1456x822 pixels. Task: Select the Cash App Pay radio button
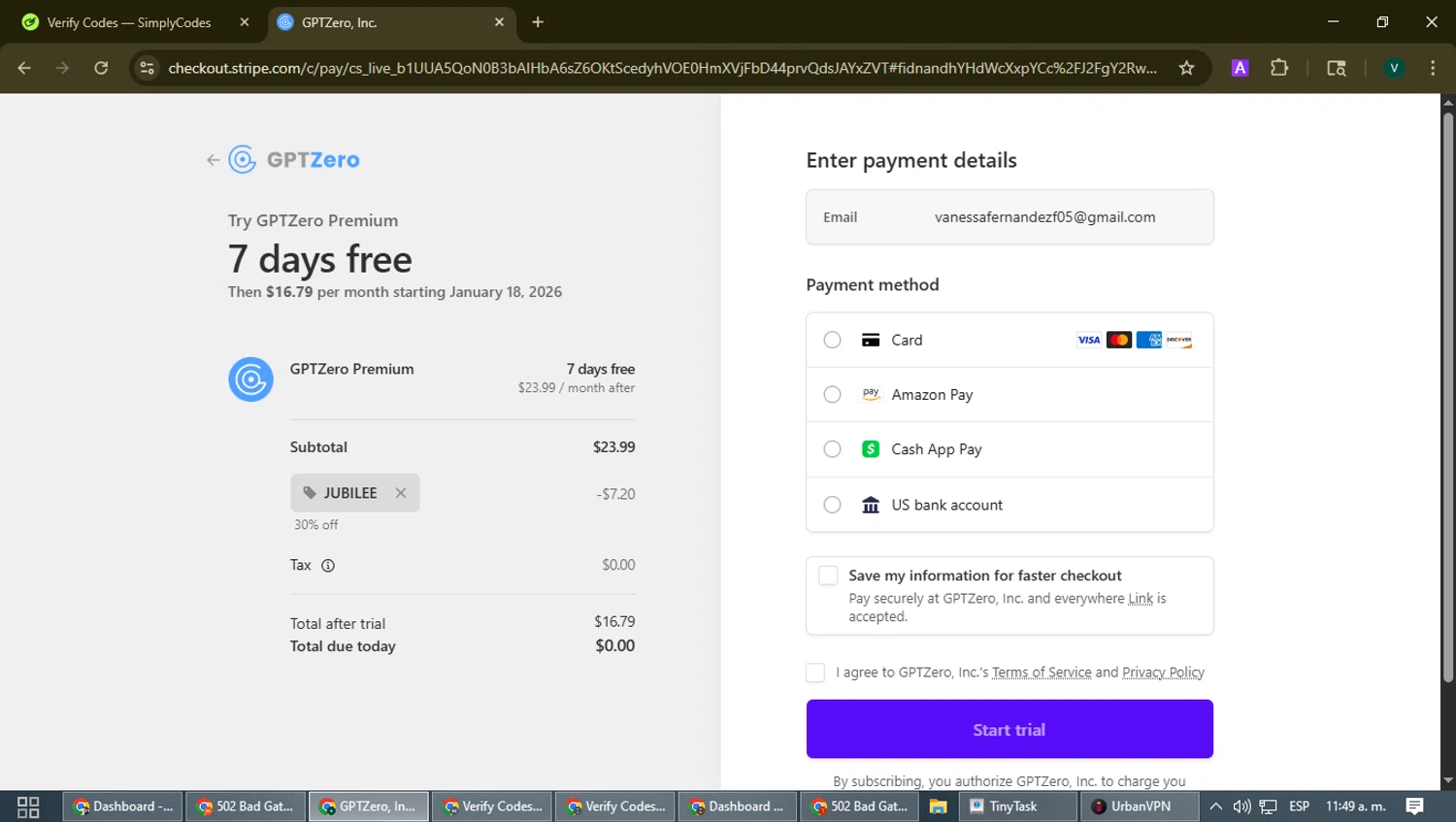(832, 449)
